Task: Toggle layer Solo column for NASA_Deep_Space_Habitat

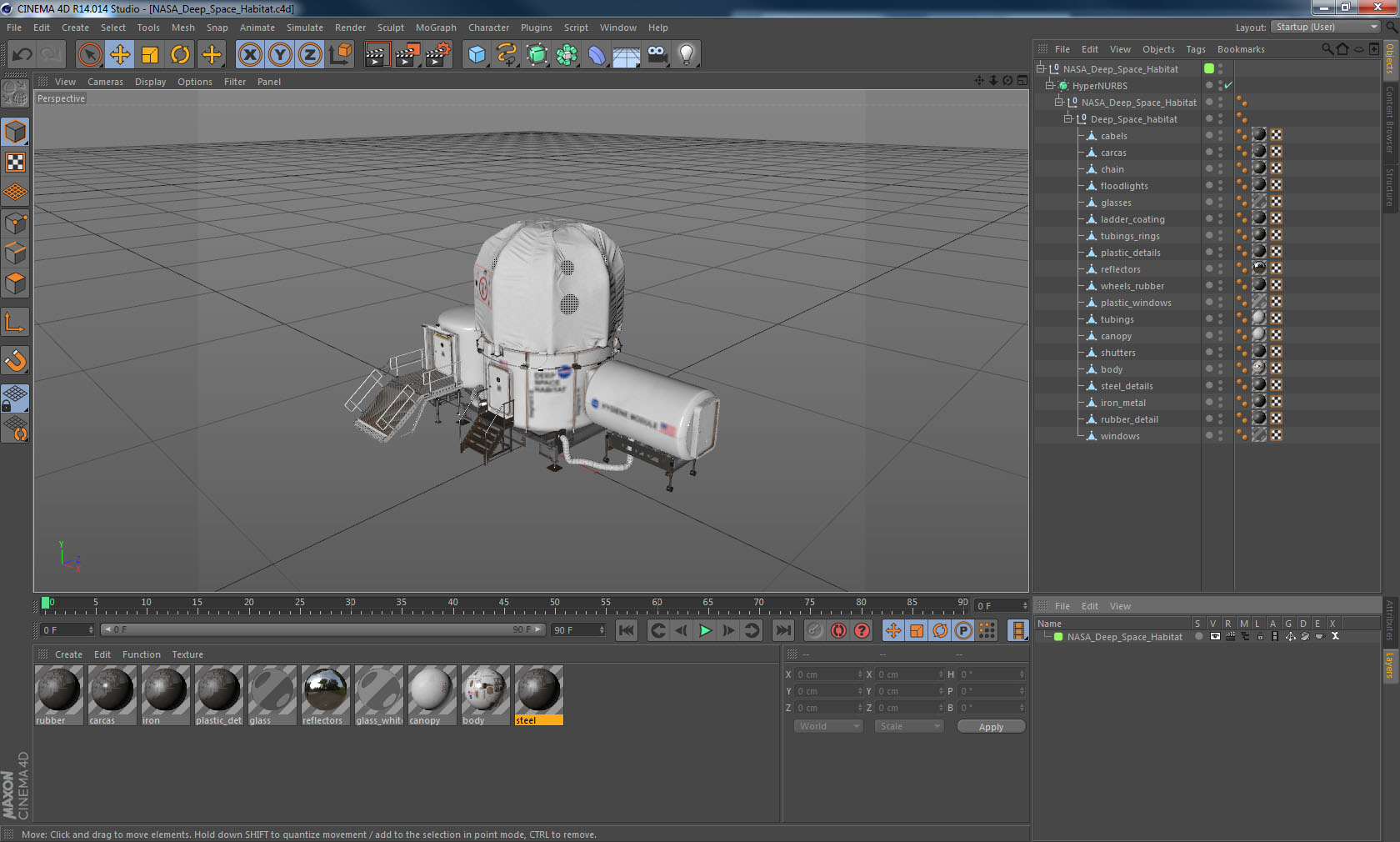Action: (1198, 636)
